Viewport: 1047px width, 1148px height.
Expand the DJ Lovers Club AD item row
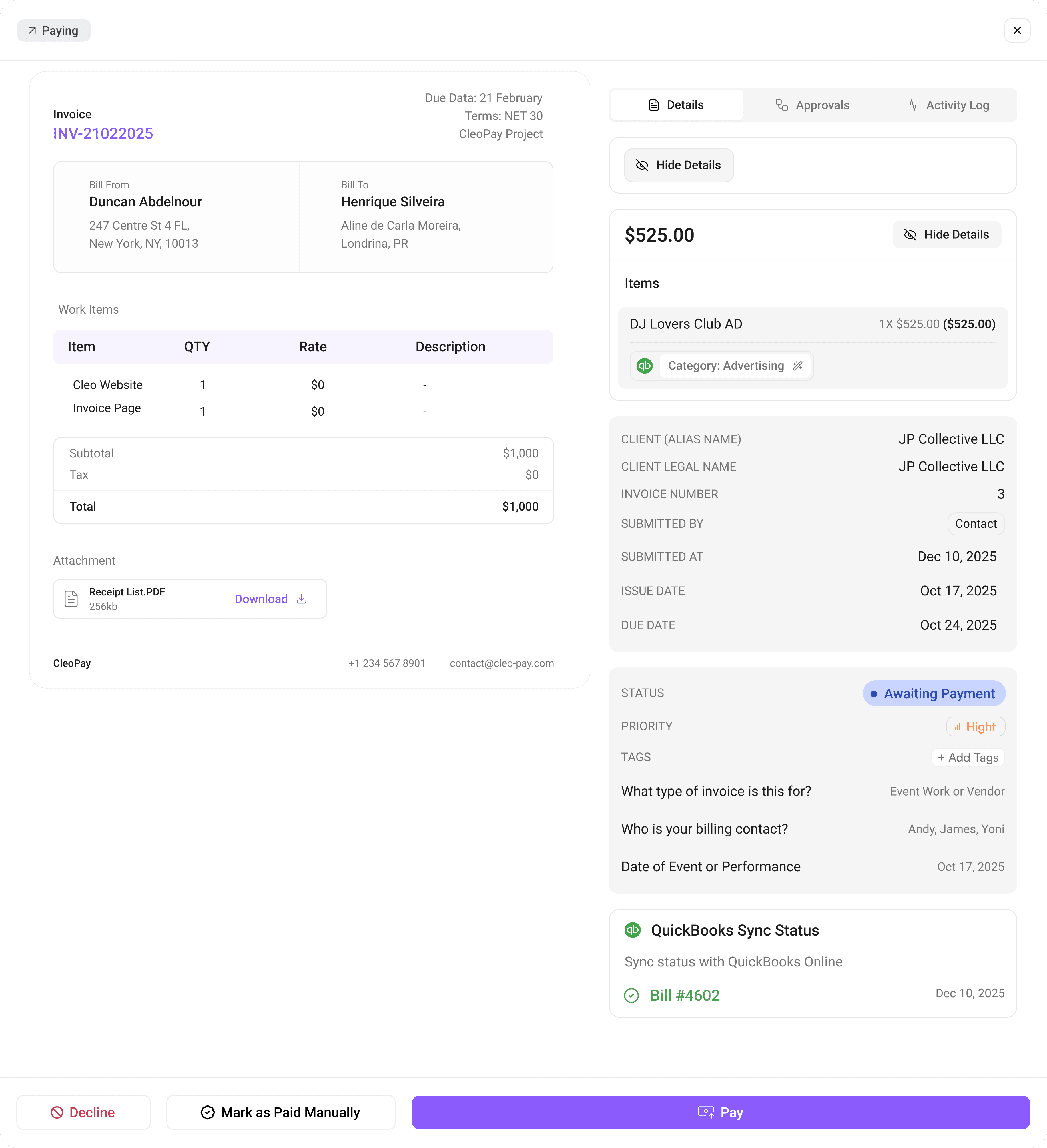(x=812, y=324)
